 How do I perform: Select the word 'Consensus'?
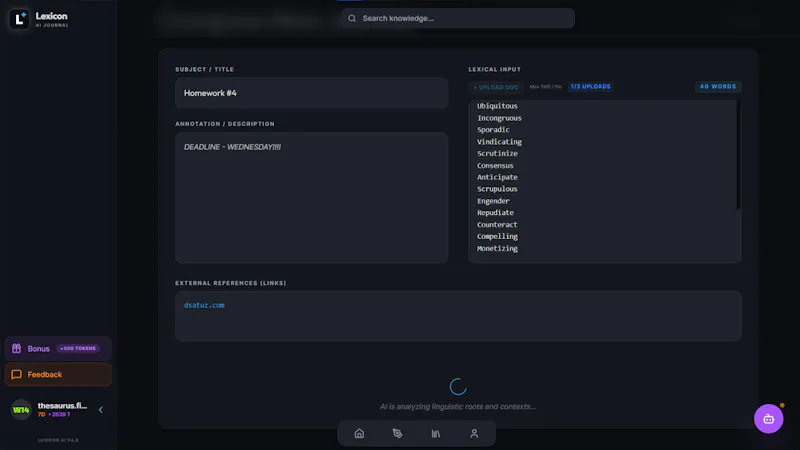(495, 165)
